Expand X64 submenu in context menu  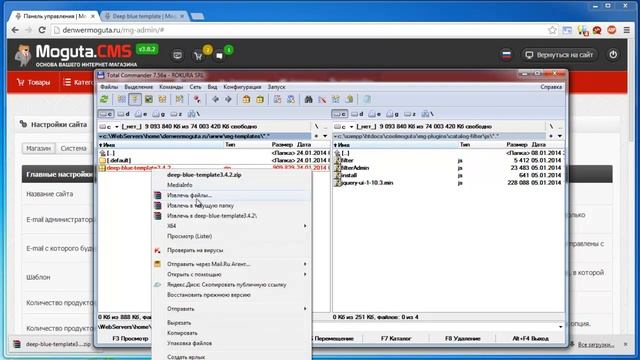[231, 226]
